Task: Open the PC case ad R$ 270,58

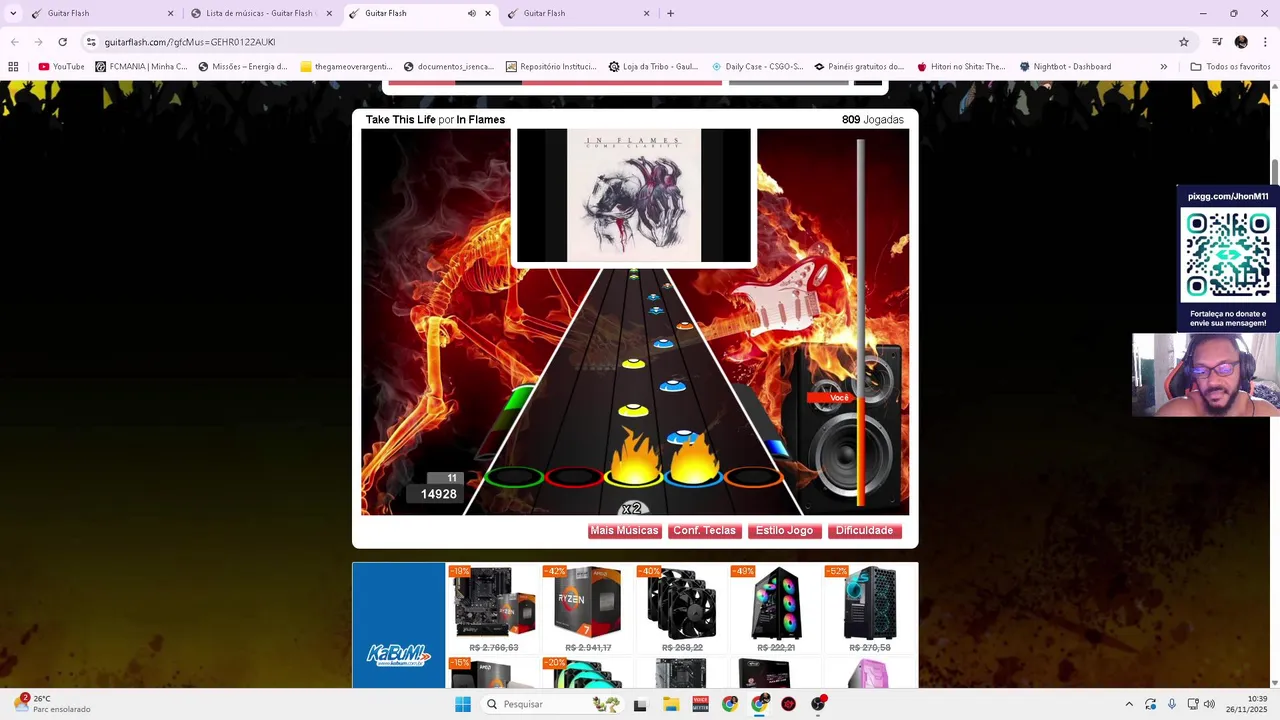Action: [x=870, y=609]
